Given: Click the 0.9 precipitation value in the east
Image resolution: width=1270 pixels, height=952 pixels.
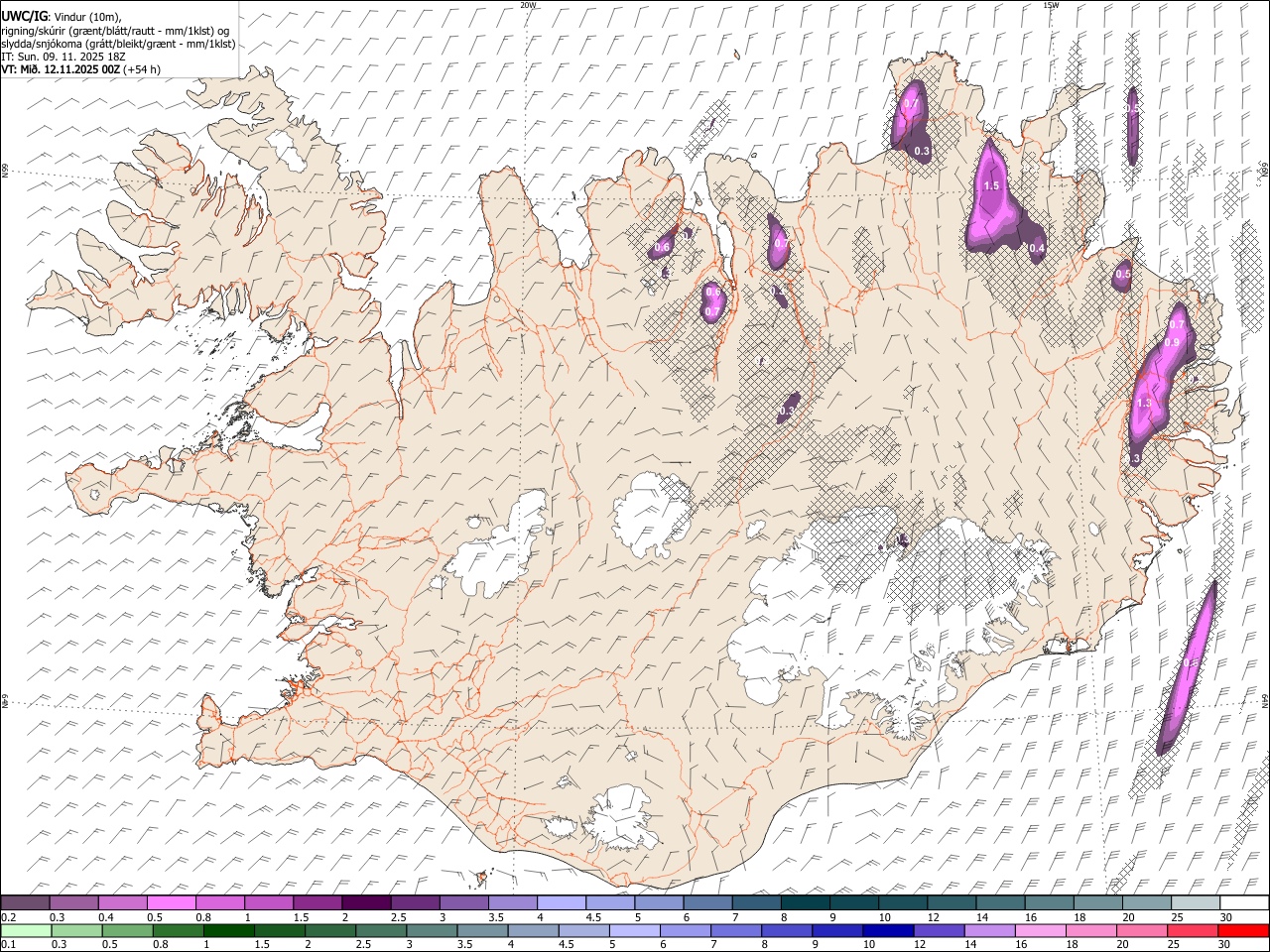Looking at the screenshot, I should (1172, 342).
